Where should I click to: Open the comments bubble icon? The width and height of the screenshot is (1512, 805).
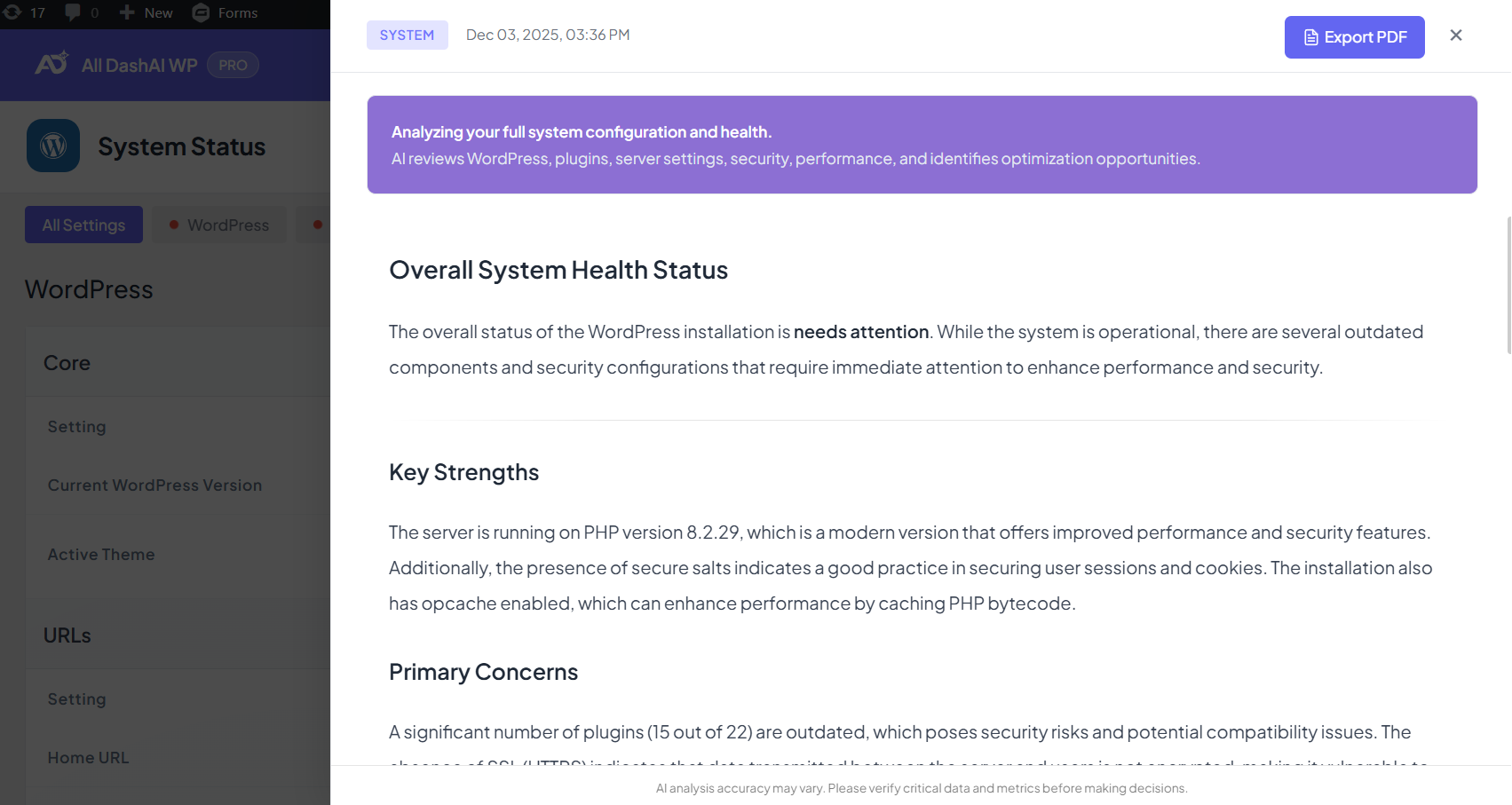(73, 12)
